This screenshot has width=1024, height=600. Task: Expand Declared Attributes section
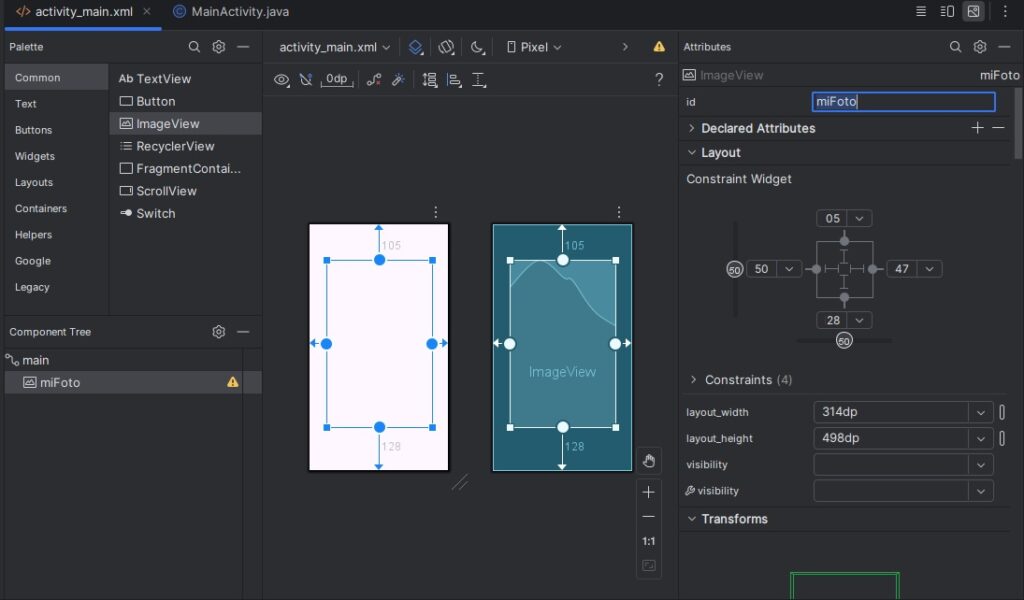click(x=692, y=128)
